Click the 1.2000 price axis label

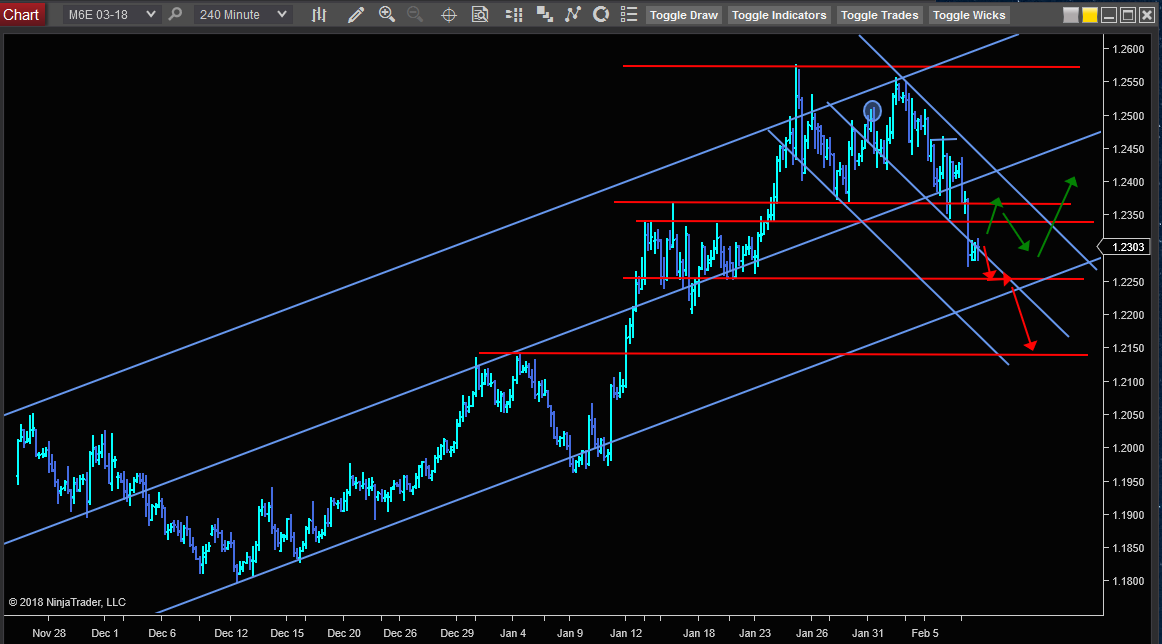(1128, 448)
